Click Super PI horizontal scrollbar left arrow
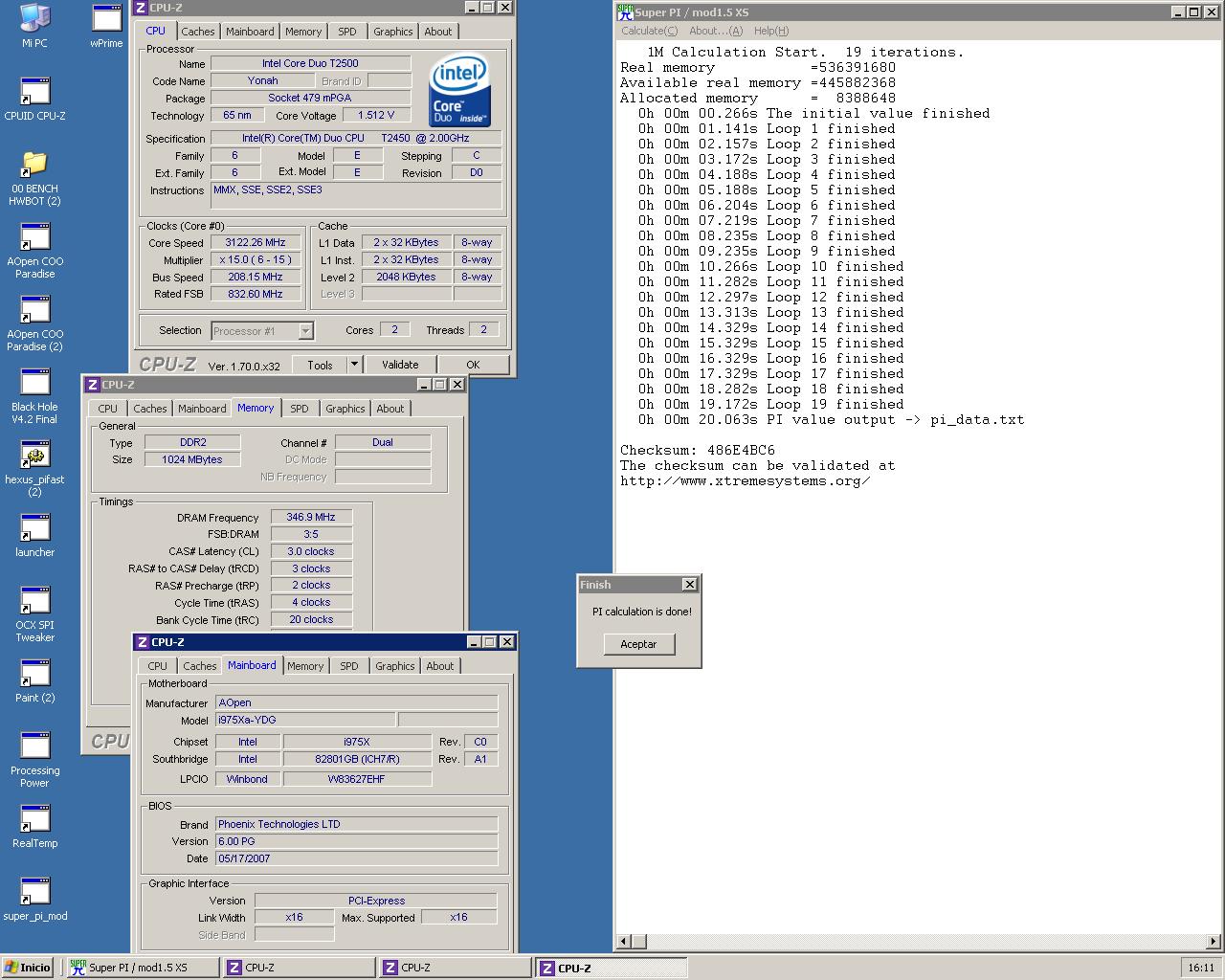 pos(624,942)
